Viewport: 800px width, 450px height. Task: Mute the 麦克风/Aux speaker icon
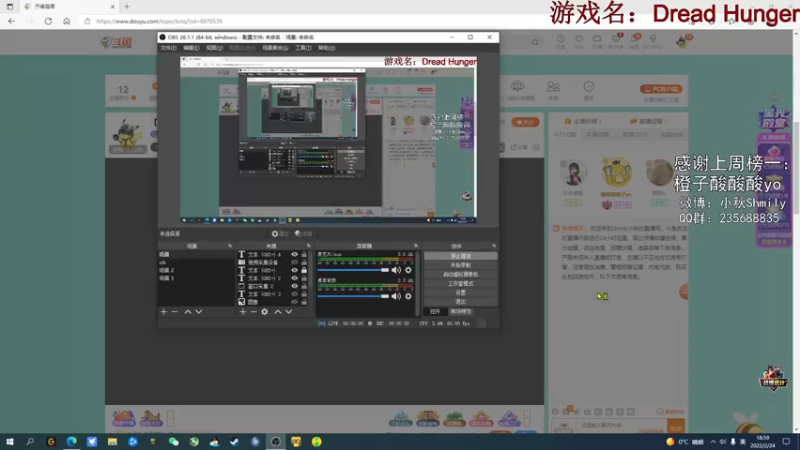click(396, 270)
